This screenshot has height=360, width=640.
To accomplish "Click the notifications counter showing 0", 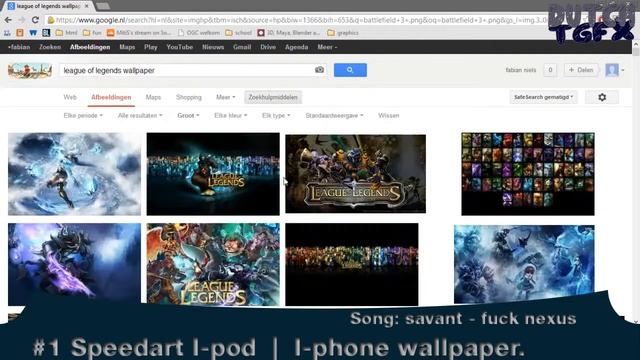I will tap(550, 70).
